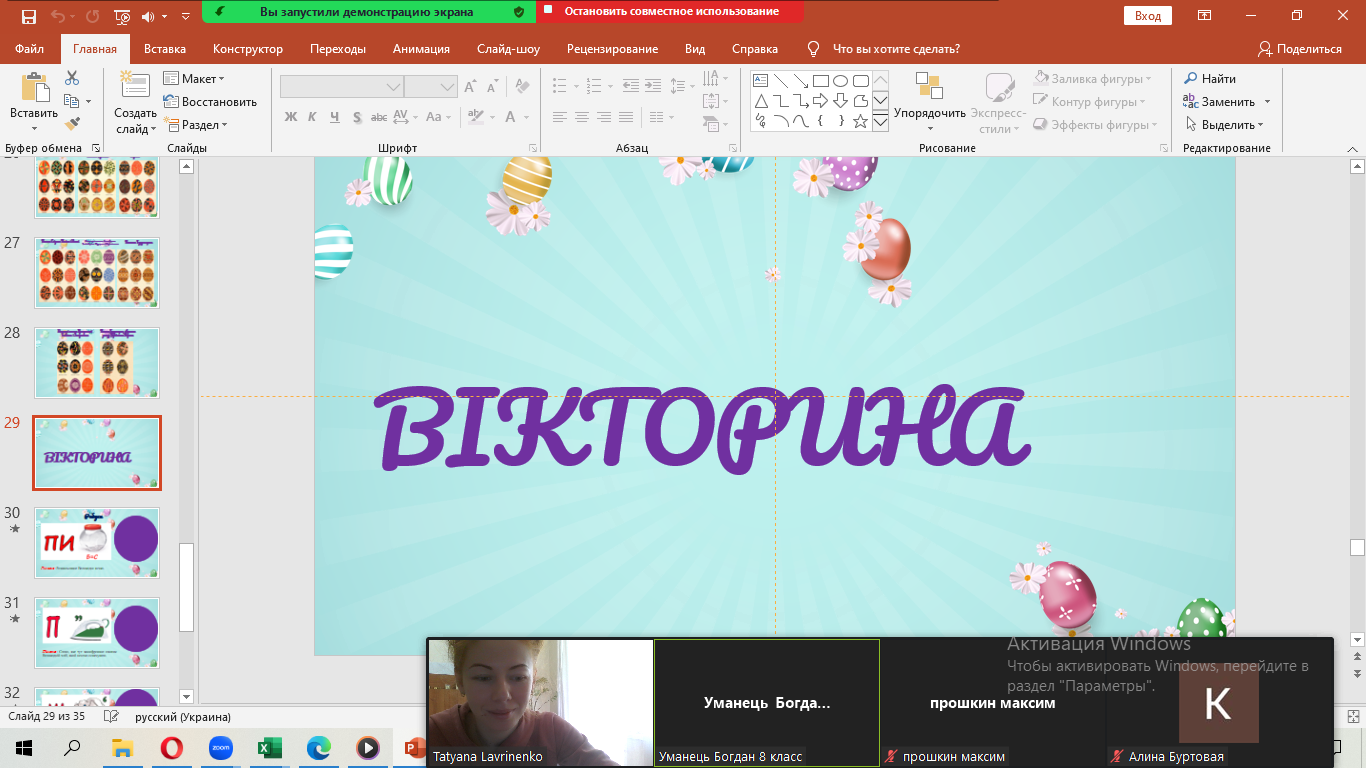Toggle text shadow (S) formatting
This screenshot has width=1366, height=768.
(x=357, y=117)
